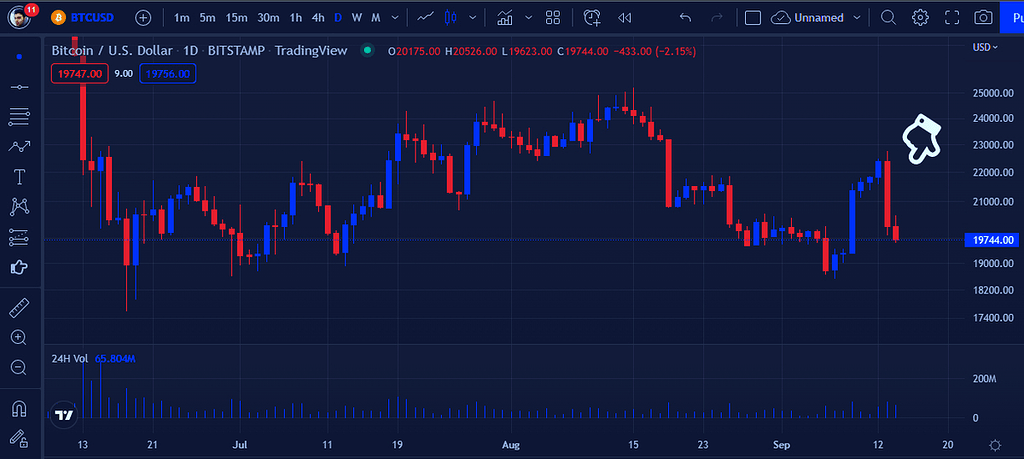Start bar replay mode
This screenshot has width=1024, height=459.
pyautogui.click(x=625, y=17)
